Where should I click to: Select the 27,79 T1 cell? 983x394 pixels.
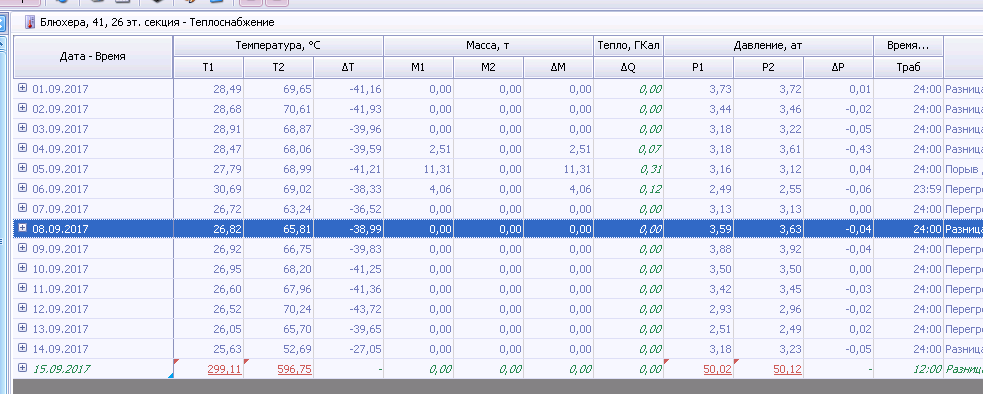(208, 169)
